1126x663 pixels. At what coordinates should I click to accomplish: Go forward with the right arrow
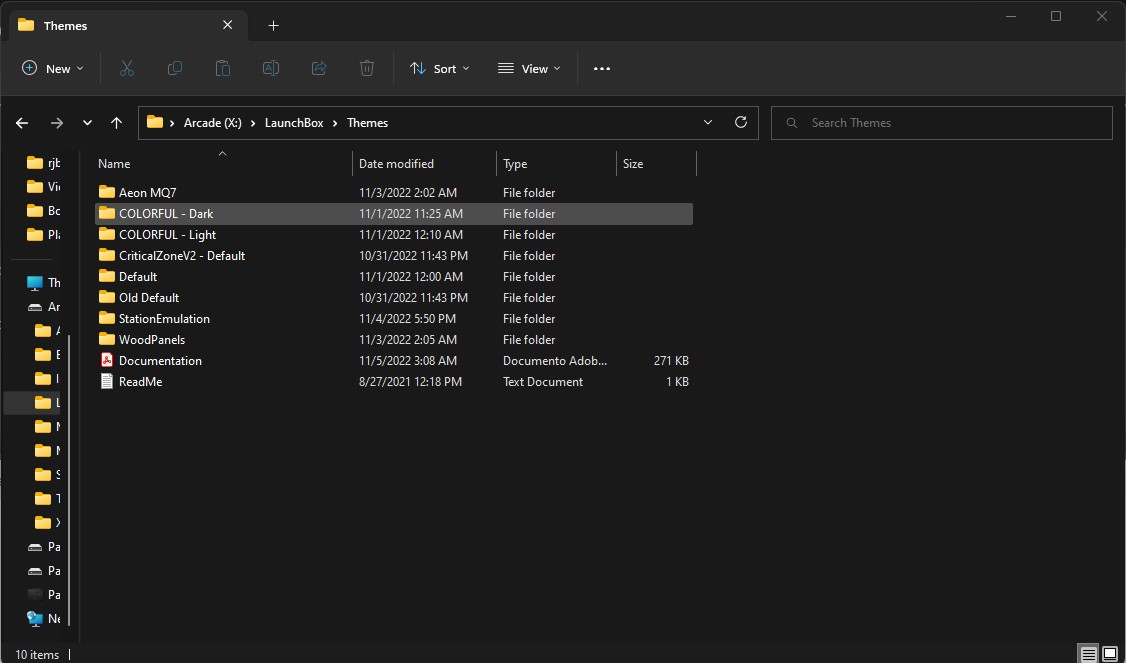57,123
